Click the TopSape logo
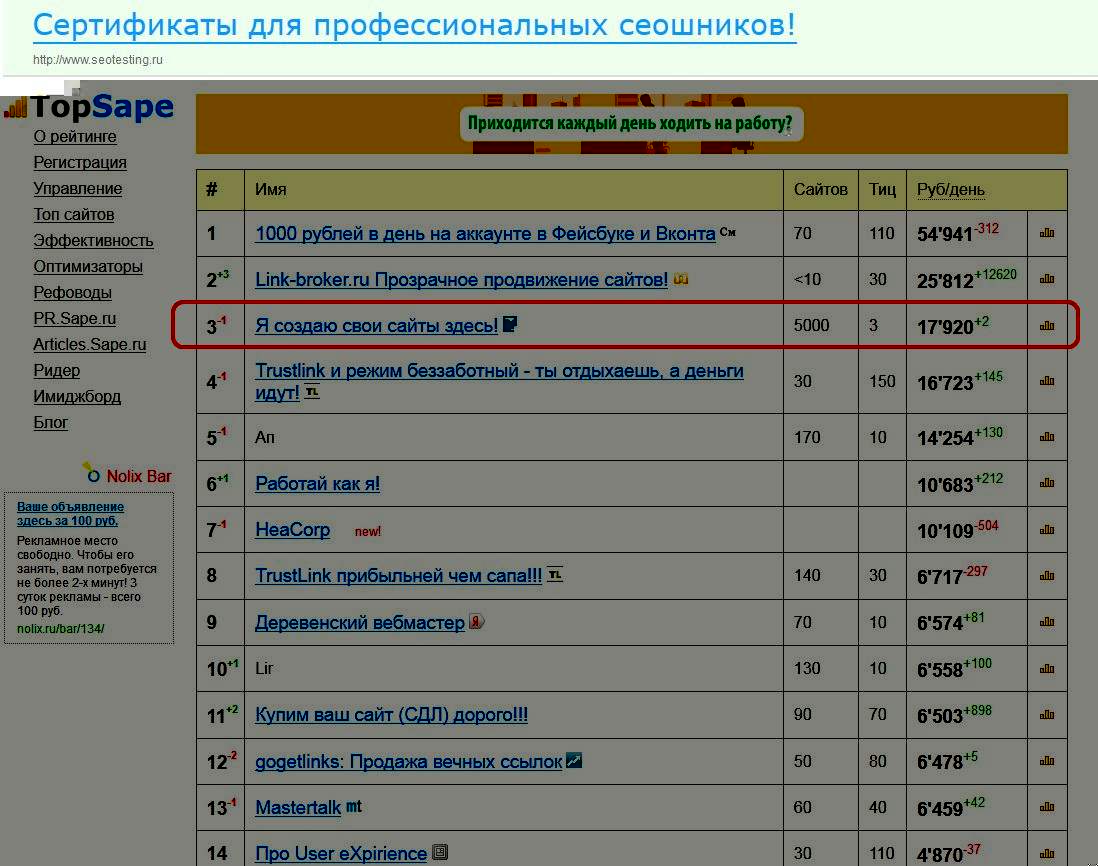The width and height of the screenshot is (1098, 866). point(90,107)
